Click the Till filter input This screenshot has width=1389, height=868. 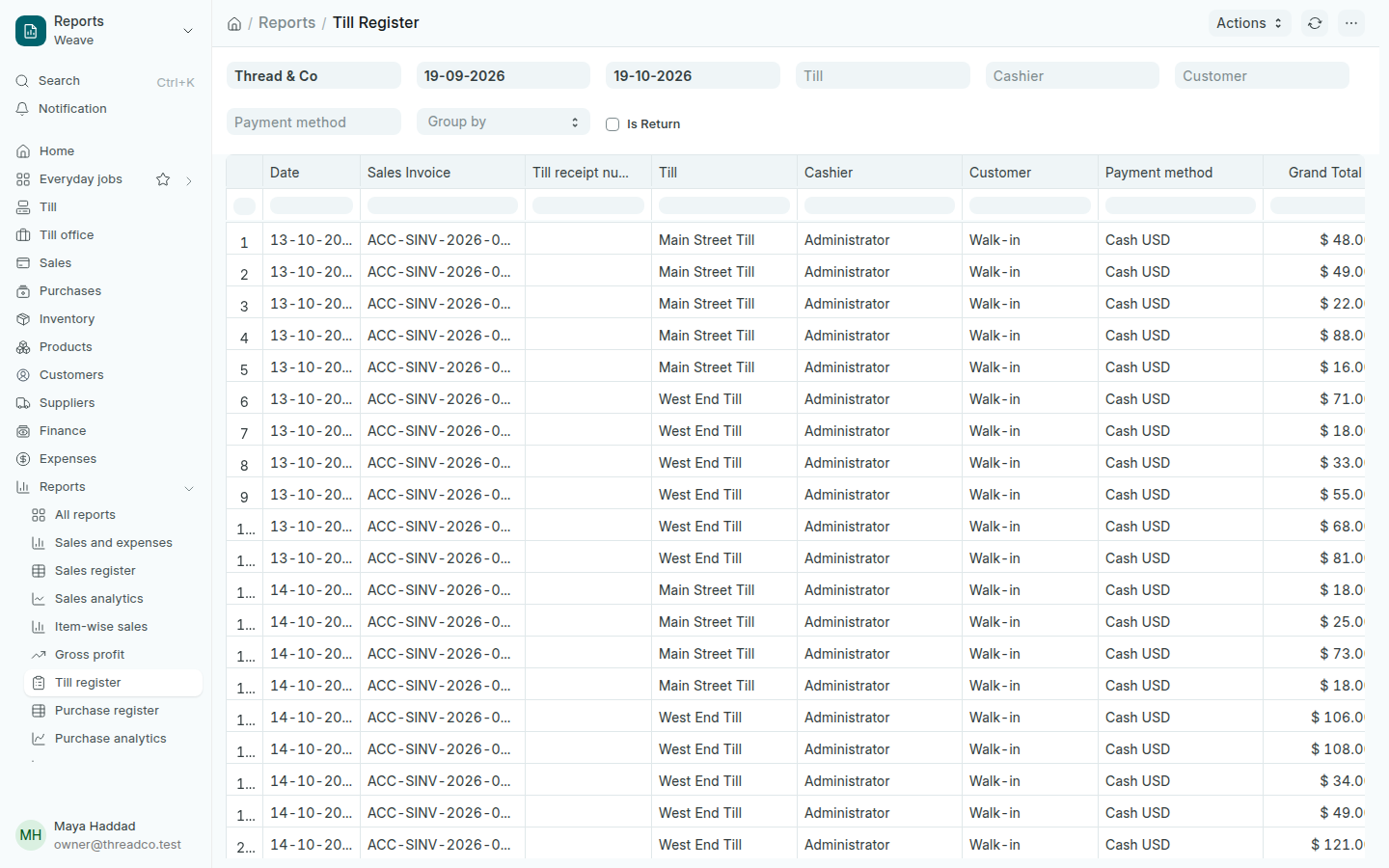(x=883, y=75)
